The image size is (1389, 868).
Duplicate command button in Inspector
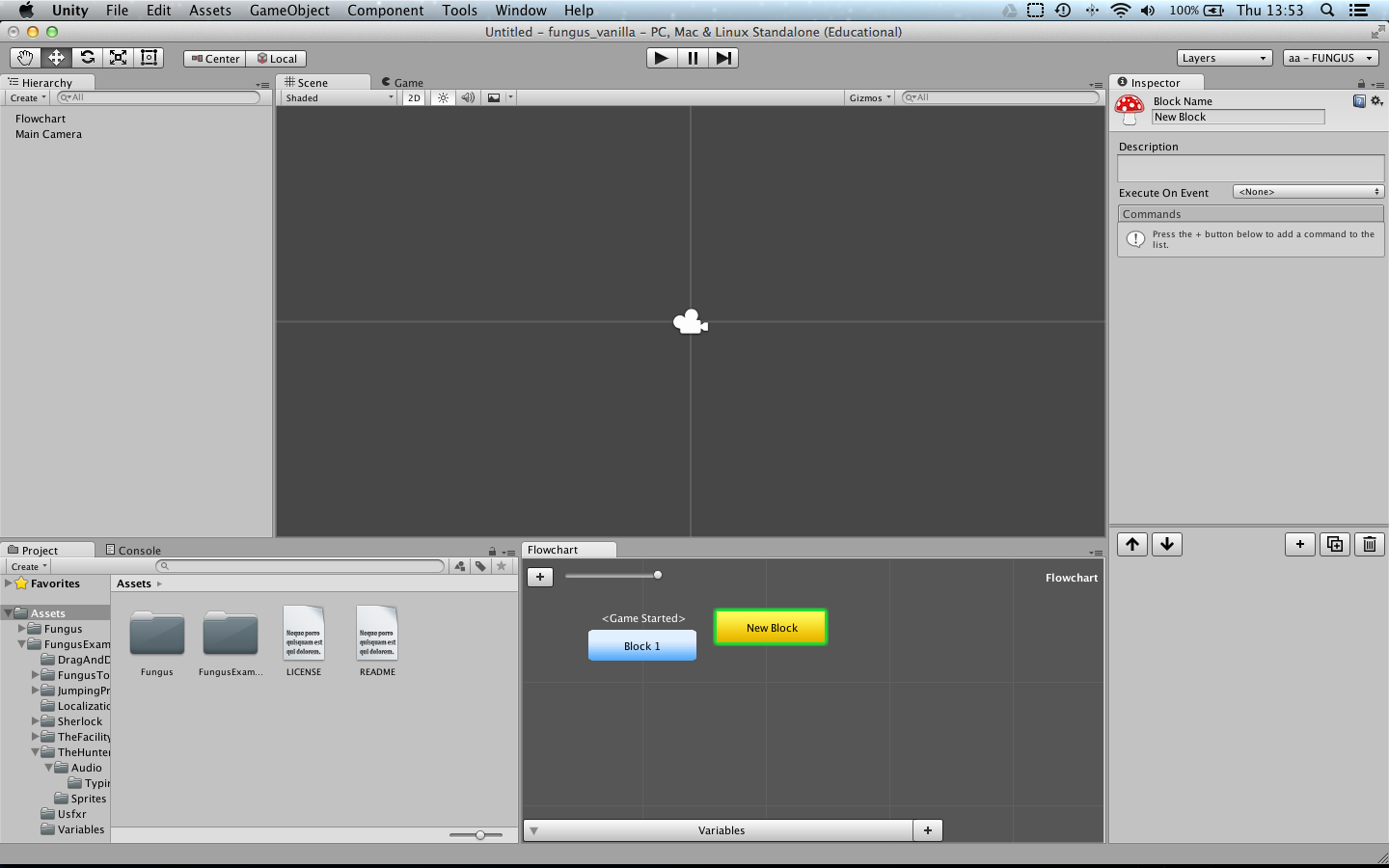point(1335,544)
